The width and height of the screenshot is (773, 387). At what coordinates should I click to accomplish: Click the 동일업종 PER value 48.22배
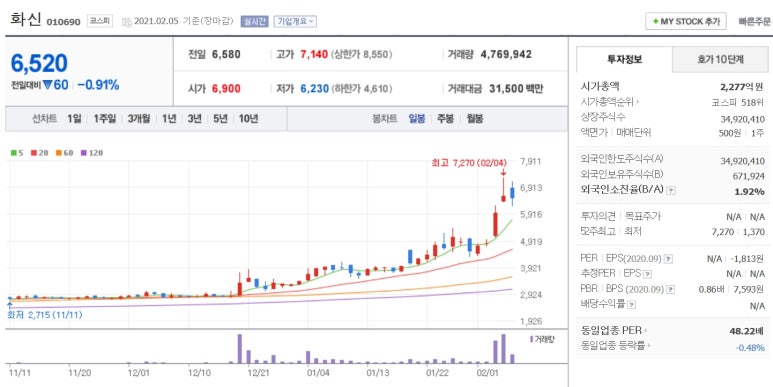tap(747, 331)
